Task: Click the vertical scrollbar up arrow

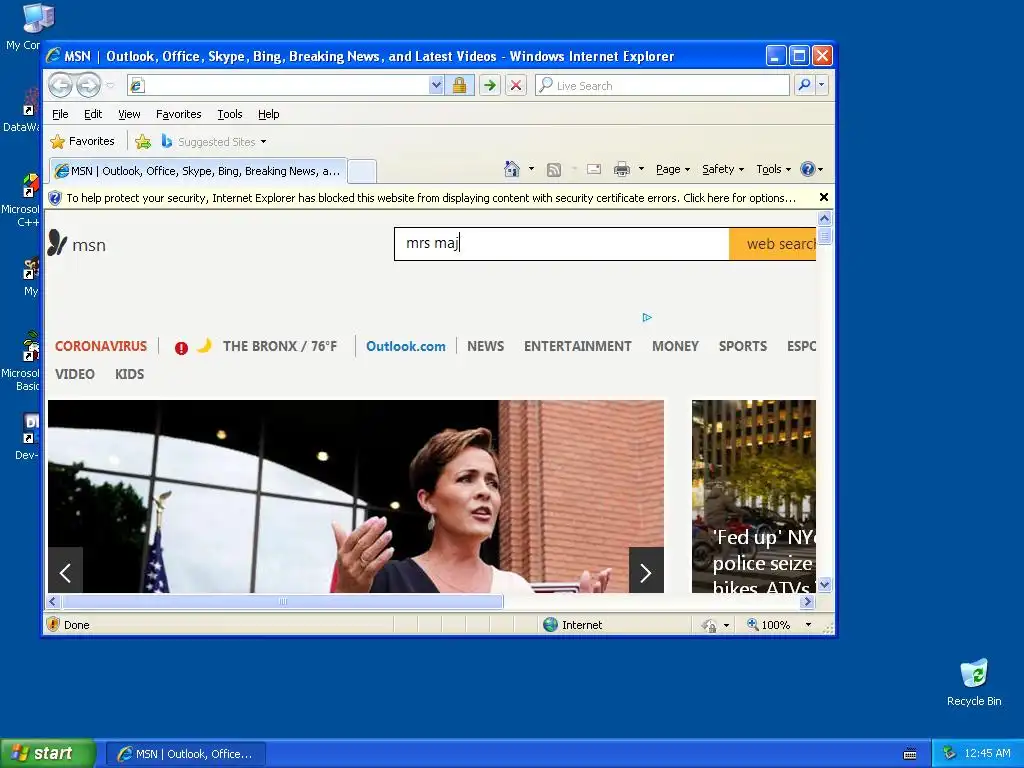Action: click(x=824, y=219)
